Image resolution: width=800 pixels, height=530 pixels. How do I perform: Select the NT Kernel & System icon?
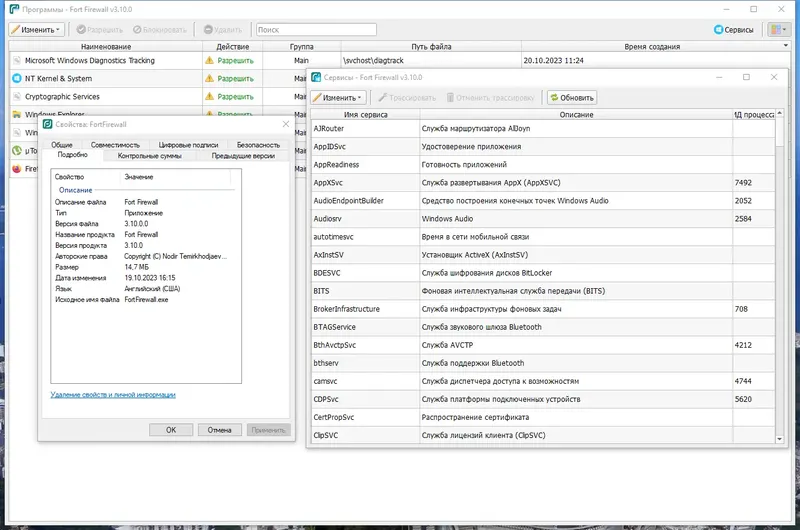pyautogui.click(x=17, y=79)
